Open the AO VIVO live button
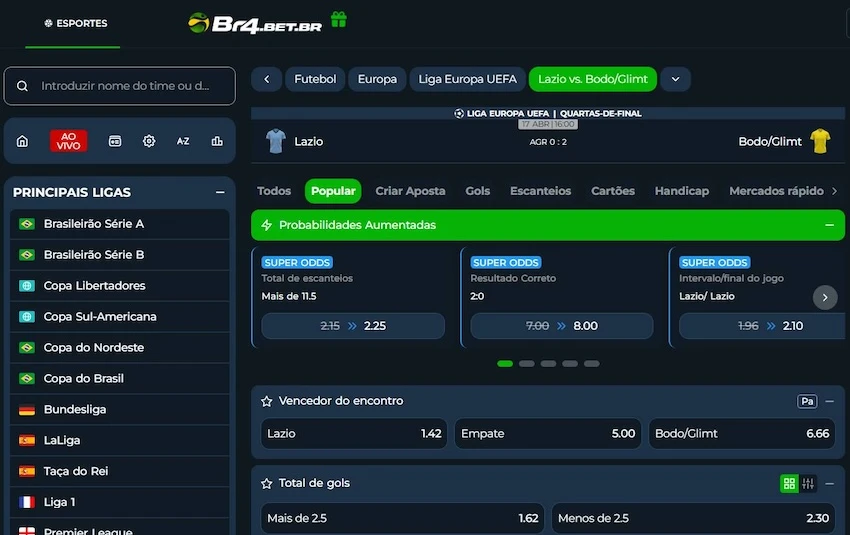The width and height of the screenshot is (850, 535). (x=68, y=141)
